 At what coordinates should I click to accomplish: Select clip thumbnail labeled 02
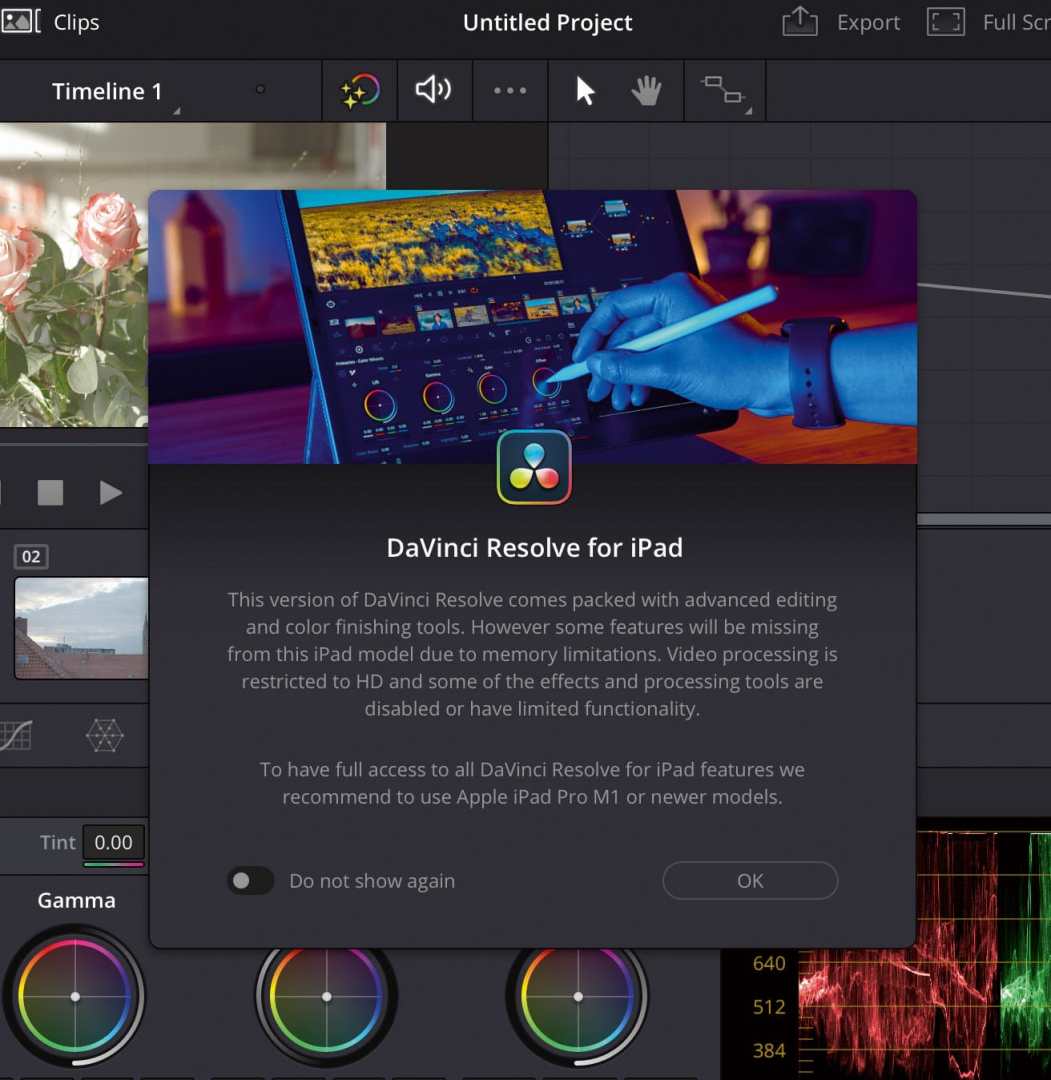click(80, 628)
